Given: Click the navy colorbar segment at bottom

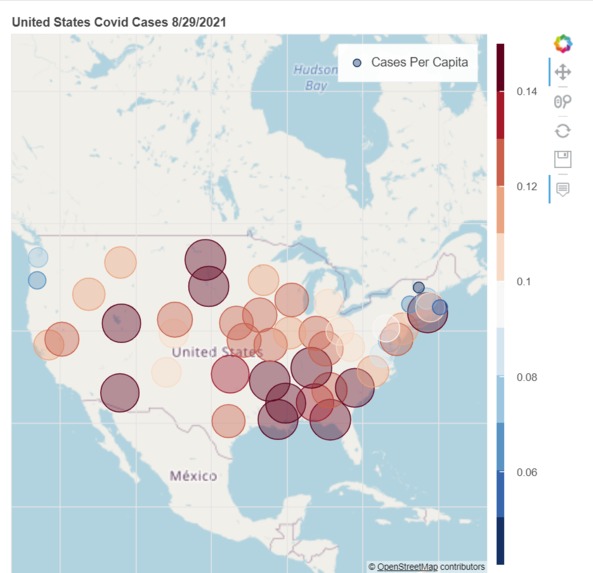Looking at the screenshot, I should (x=500, y=541).
